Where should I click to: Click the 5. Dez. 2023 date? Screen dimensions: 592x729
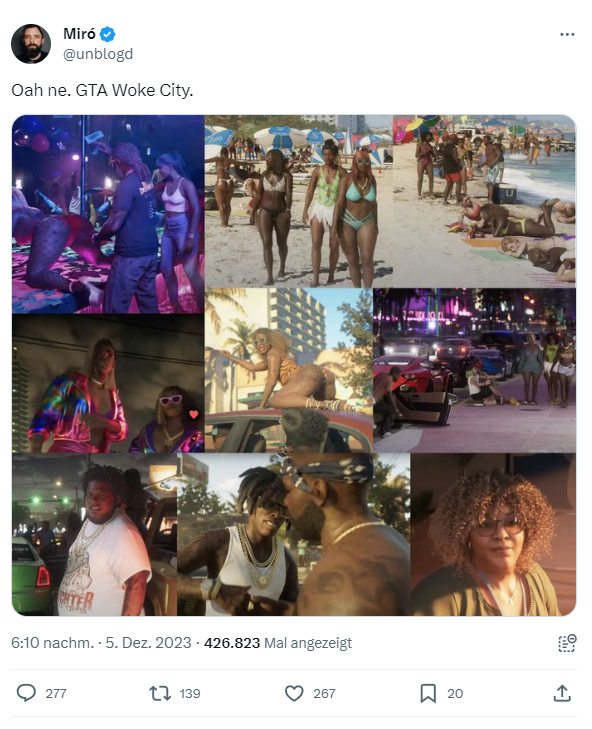pos(148,643)
